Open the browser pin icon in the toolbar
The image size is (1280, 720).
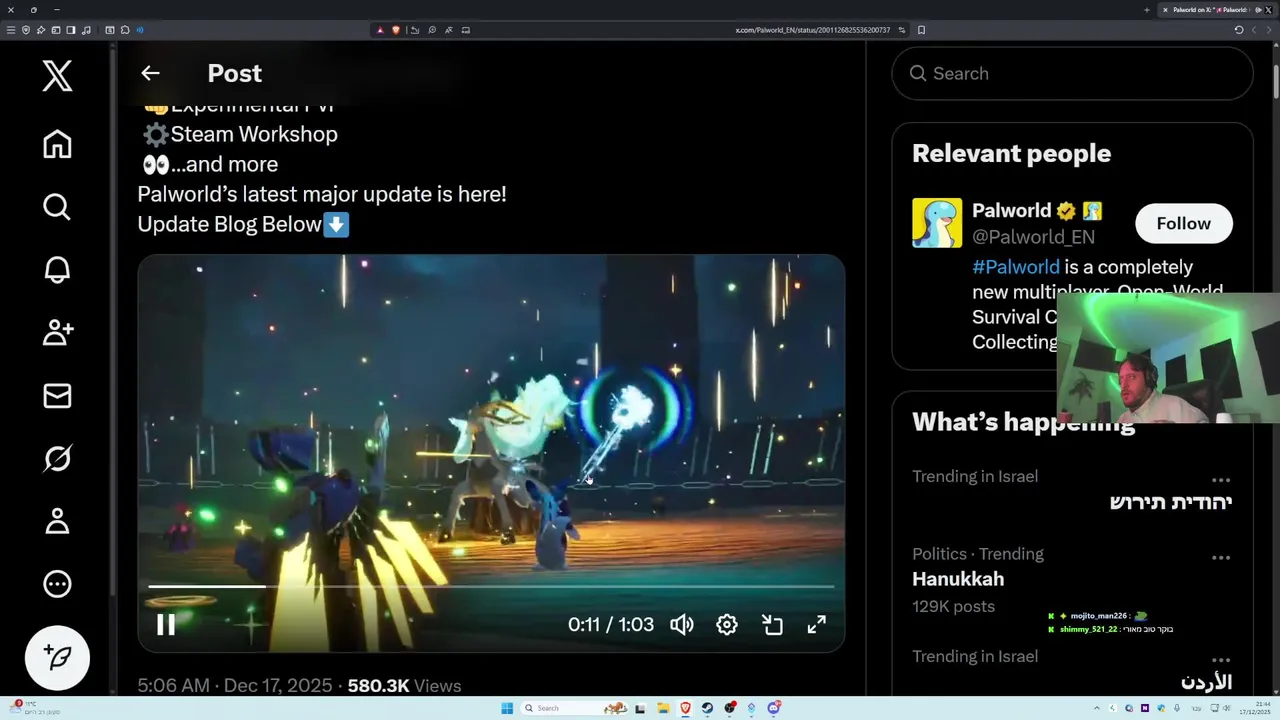(41, 30)
